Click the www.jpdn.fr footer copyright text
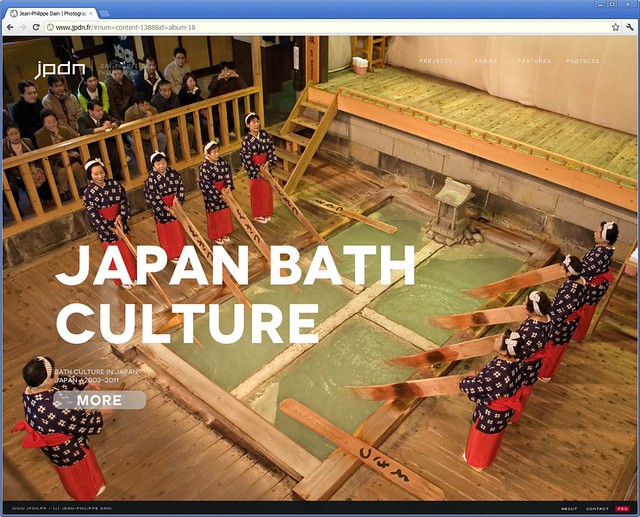 tap(62, 508)
